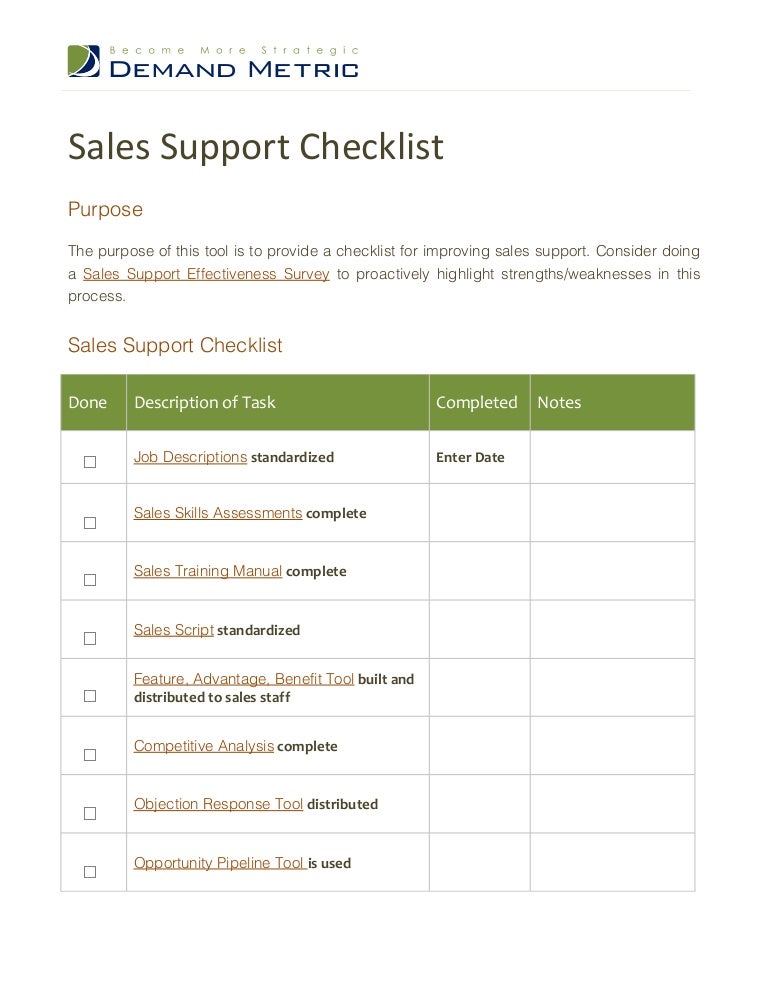Image resolution: width=768 pixels, height=994 pixels.
Task: Click the Enter Date completed field
Action: 470,458
